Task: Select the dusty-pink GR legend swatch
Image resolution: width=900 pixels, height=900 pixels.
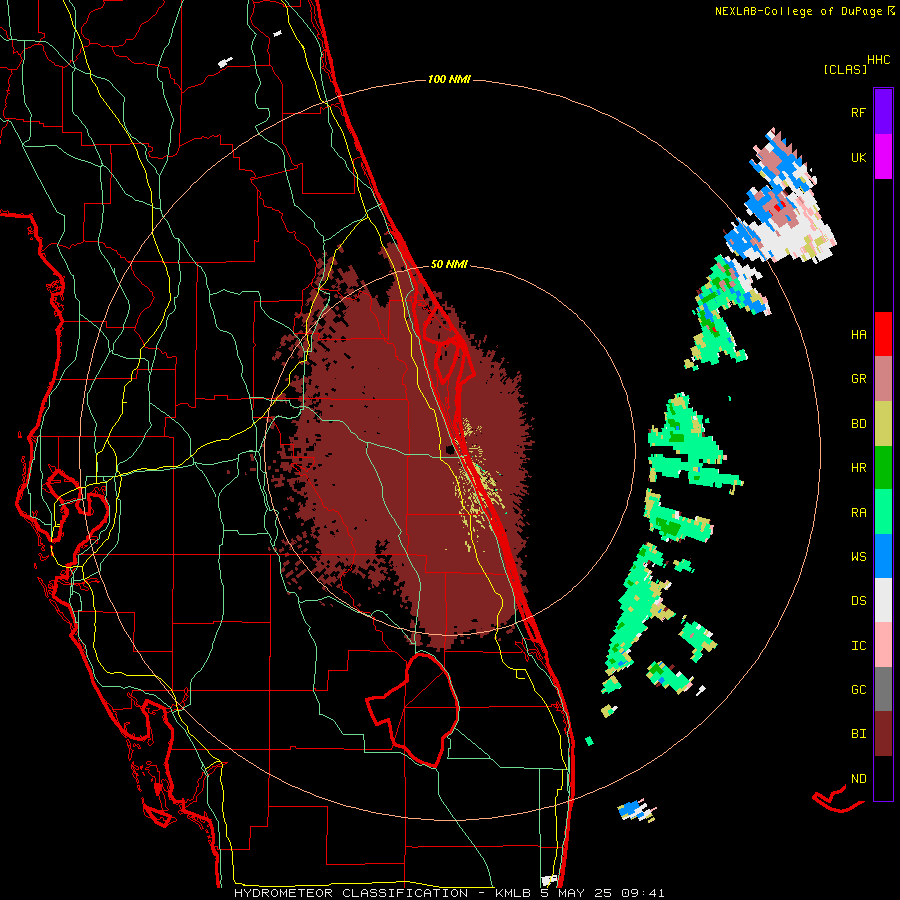Action: [883, 379]
